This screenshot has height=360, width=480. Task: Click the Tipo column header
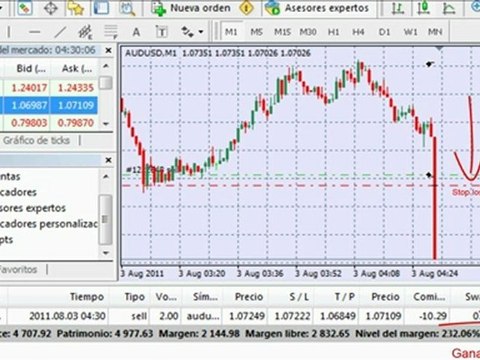(x=134, y=297)
